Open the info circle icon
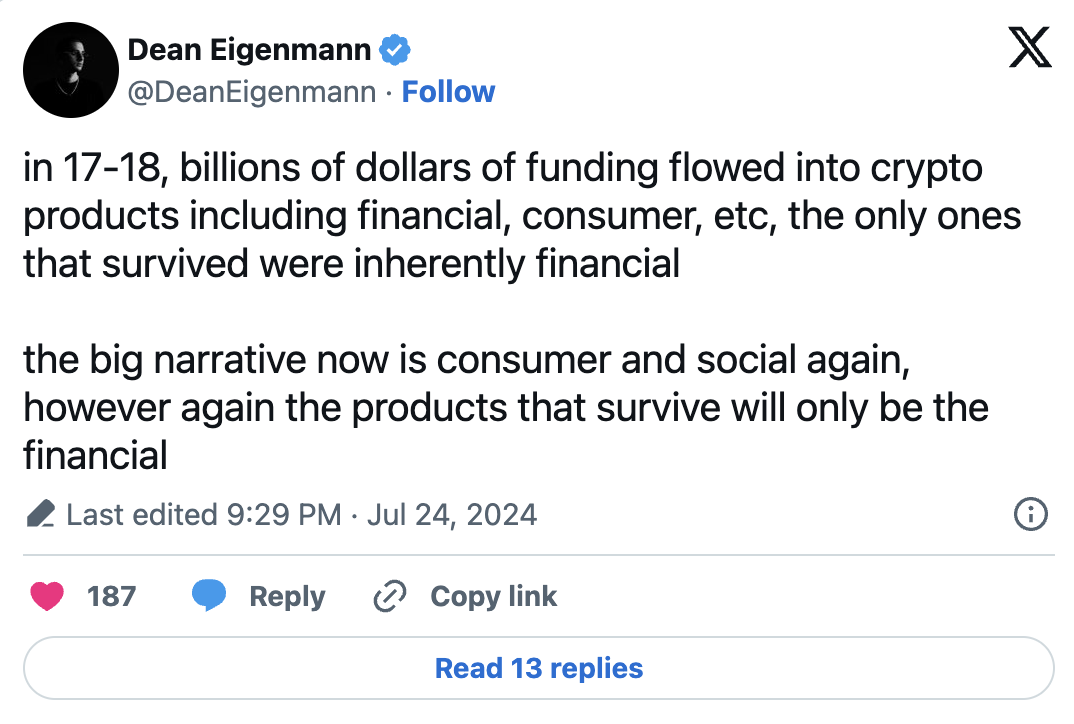1074x724 pixels. (x=1030, y=515)
